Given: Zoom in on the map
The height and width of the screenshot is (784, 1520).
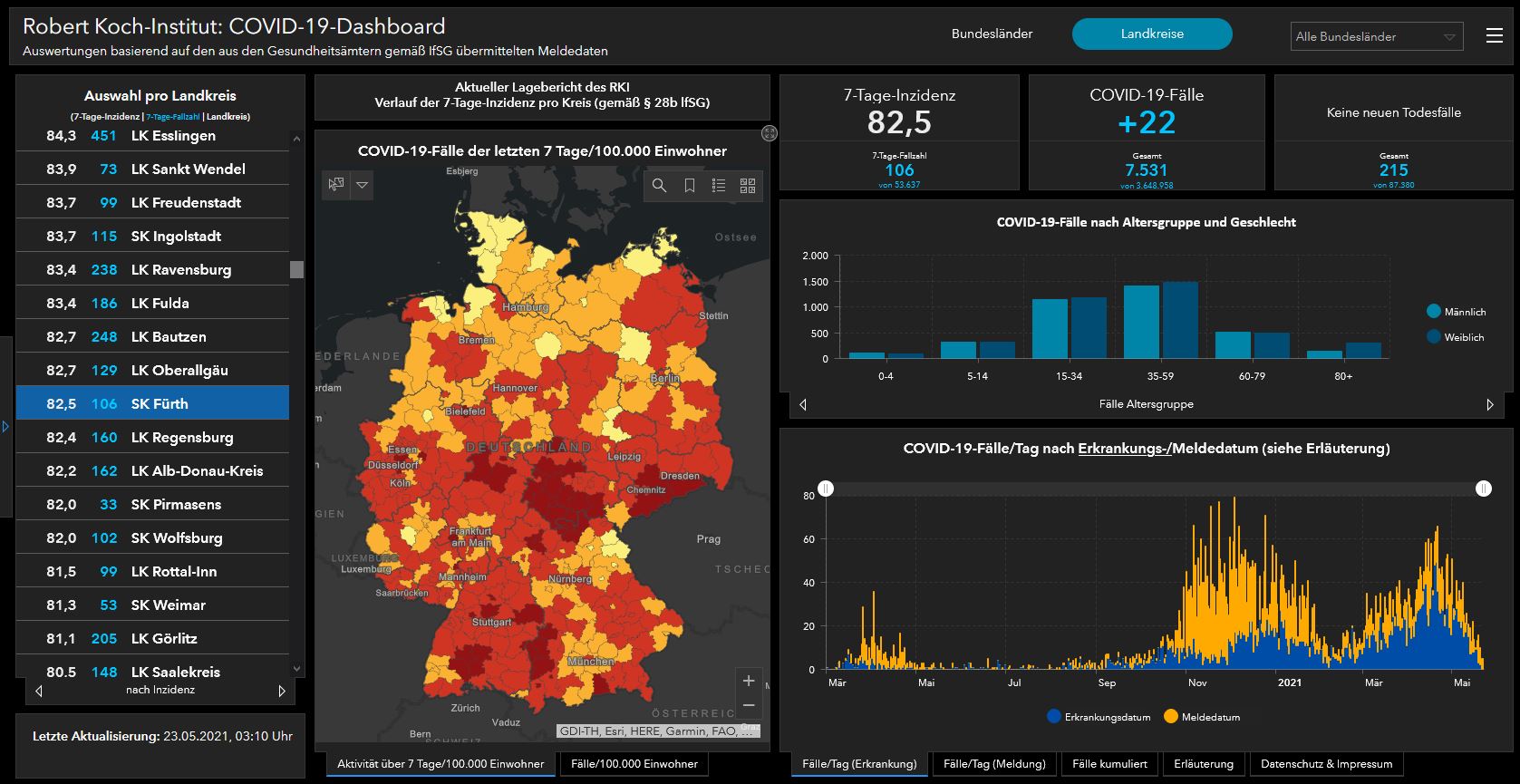Looking at the screenshot, I should (x=749, y=681).
